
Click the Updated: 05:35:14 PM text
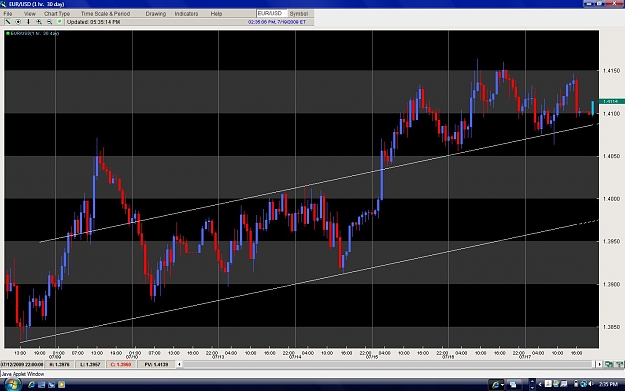(x=93, y=22)
